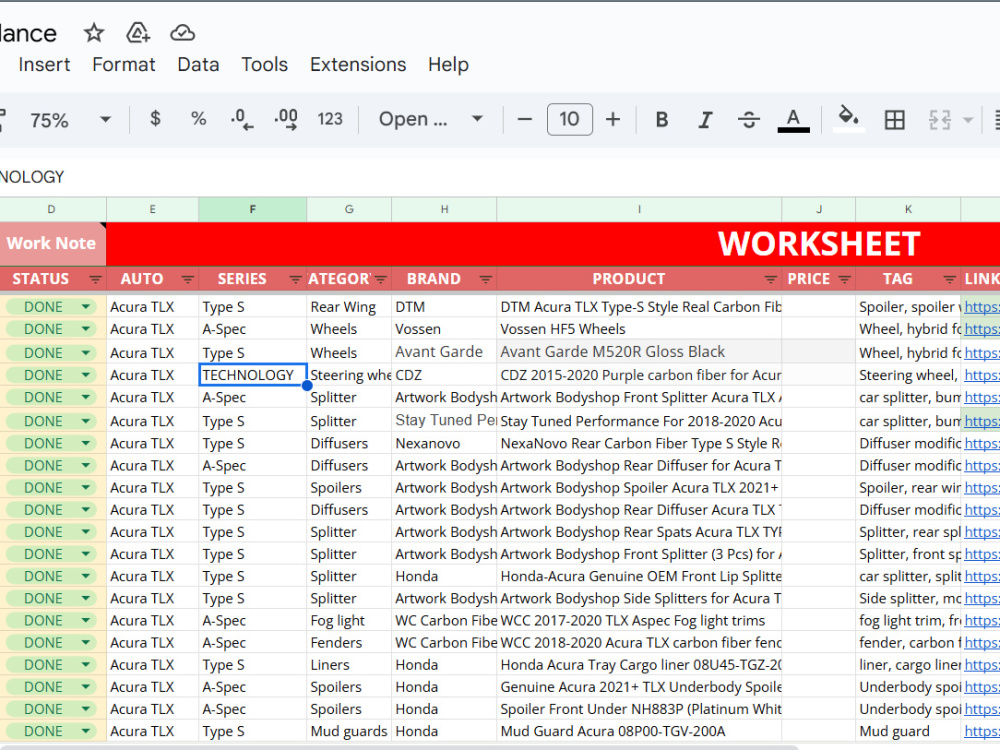Image resolution: width=1000 pixels, height=750 pixels.
Task: Select the TECHNOLOGY series cell
Action: point(253,375)
